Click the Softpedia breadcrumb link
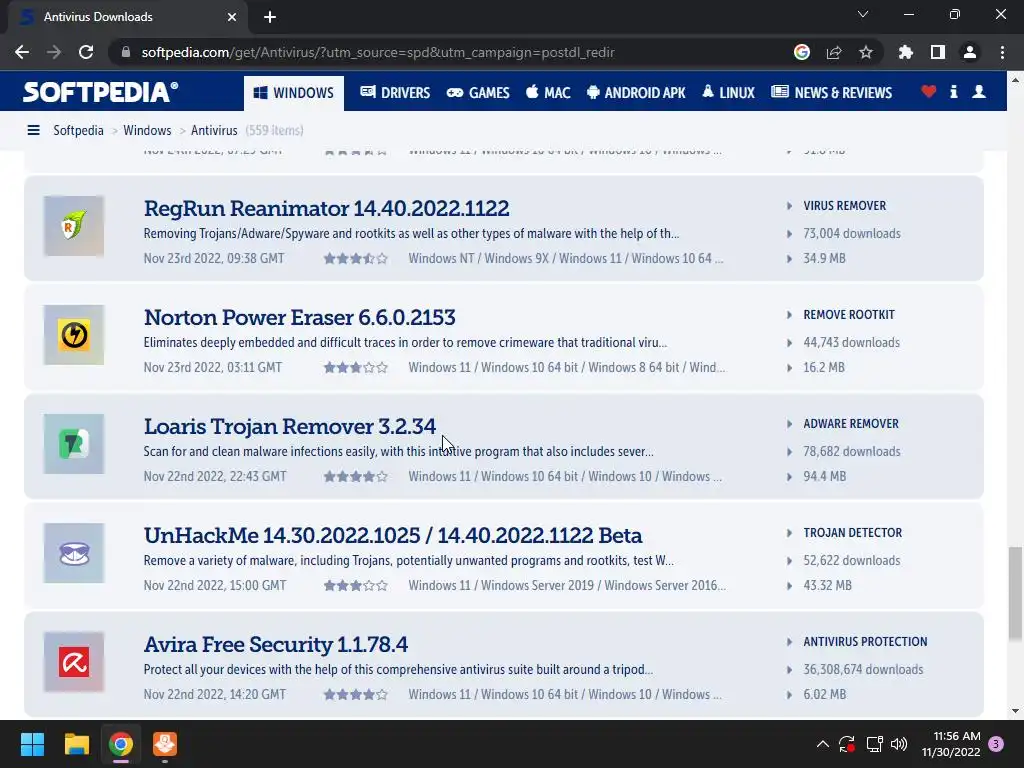This screenshot has width=1024, height=768. click(78, 130)
